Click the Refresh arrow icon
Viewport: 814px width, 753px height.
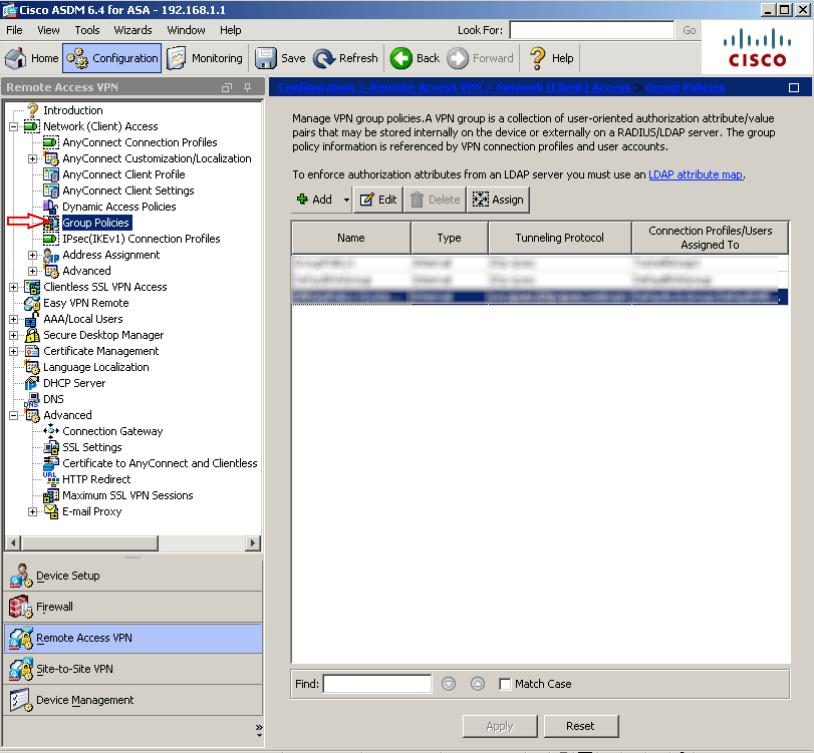click(x=324, y=58)
